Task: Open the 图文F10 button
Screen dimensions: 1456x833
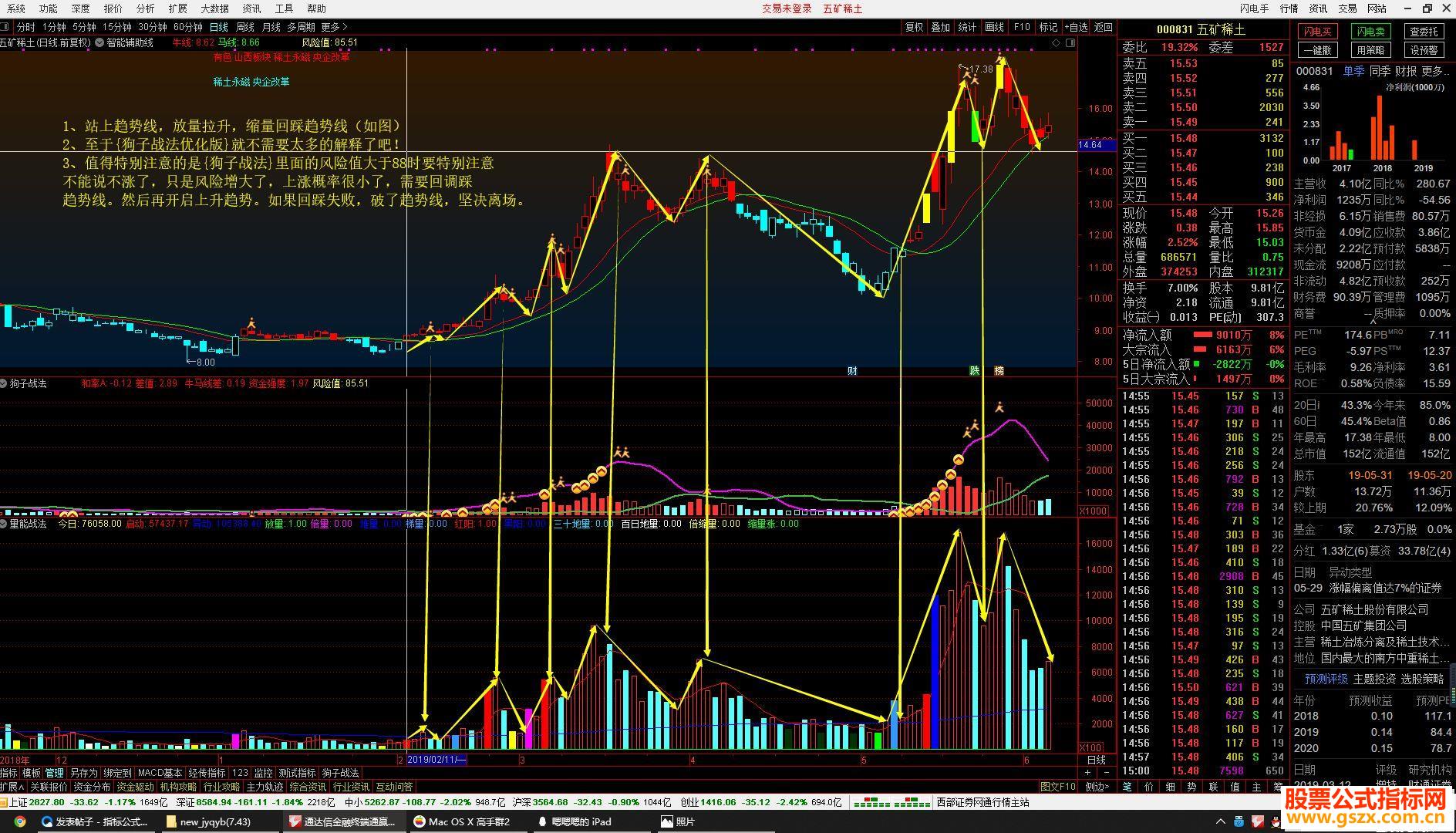Action: (1058, 787)
